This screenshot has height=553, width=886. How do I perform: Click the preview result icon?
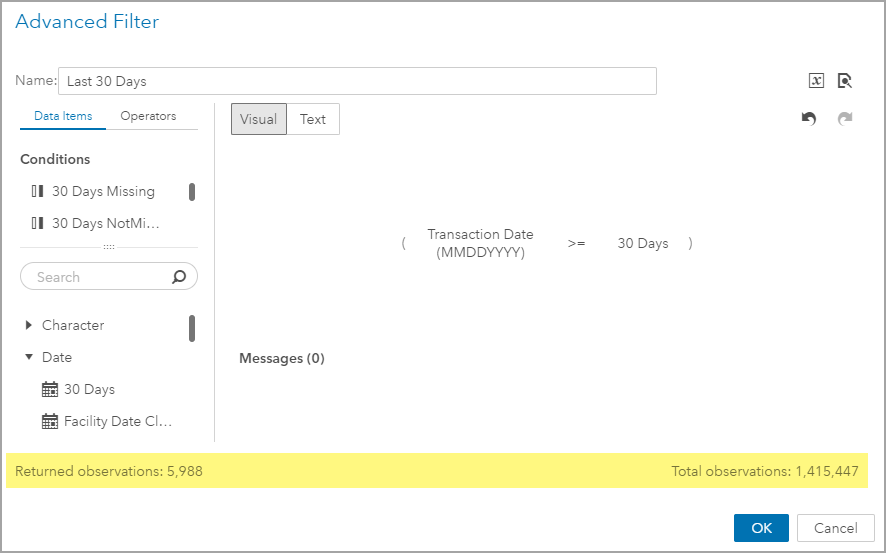pos(845,81)
